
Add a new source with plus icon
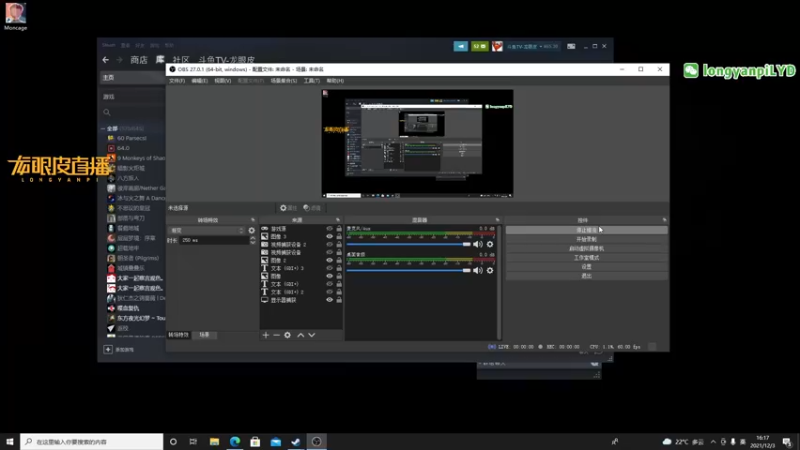coord(265,335)
